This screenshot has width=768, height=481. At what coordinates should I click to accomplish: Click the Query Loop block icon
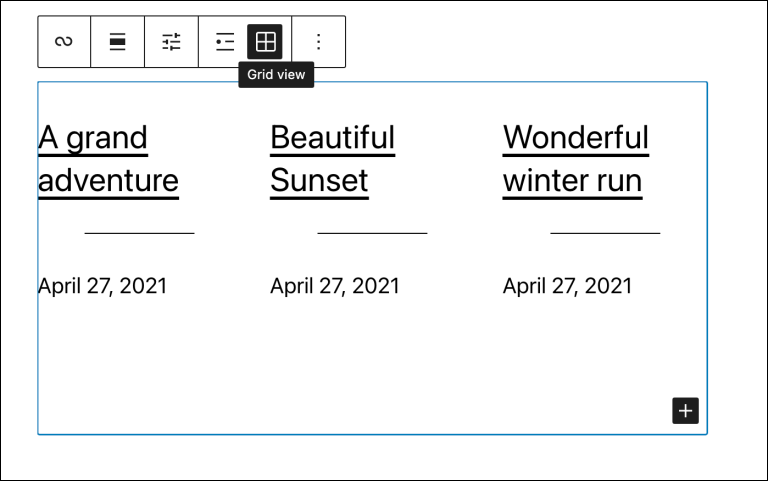tap(64, 42)
